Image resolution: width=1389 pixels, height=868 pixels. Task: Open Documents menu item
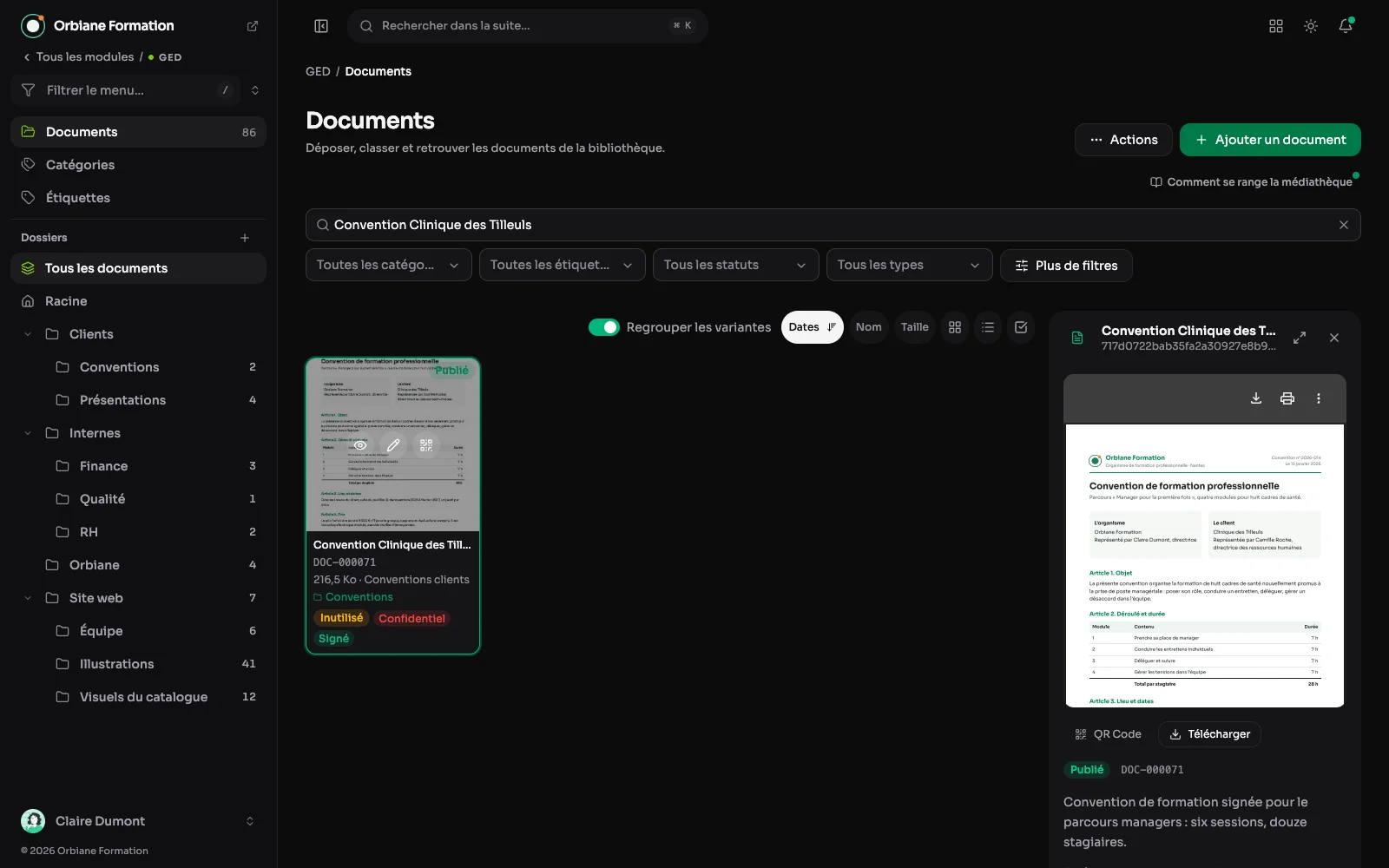click(x=139, y=132)
